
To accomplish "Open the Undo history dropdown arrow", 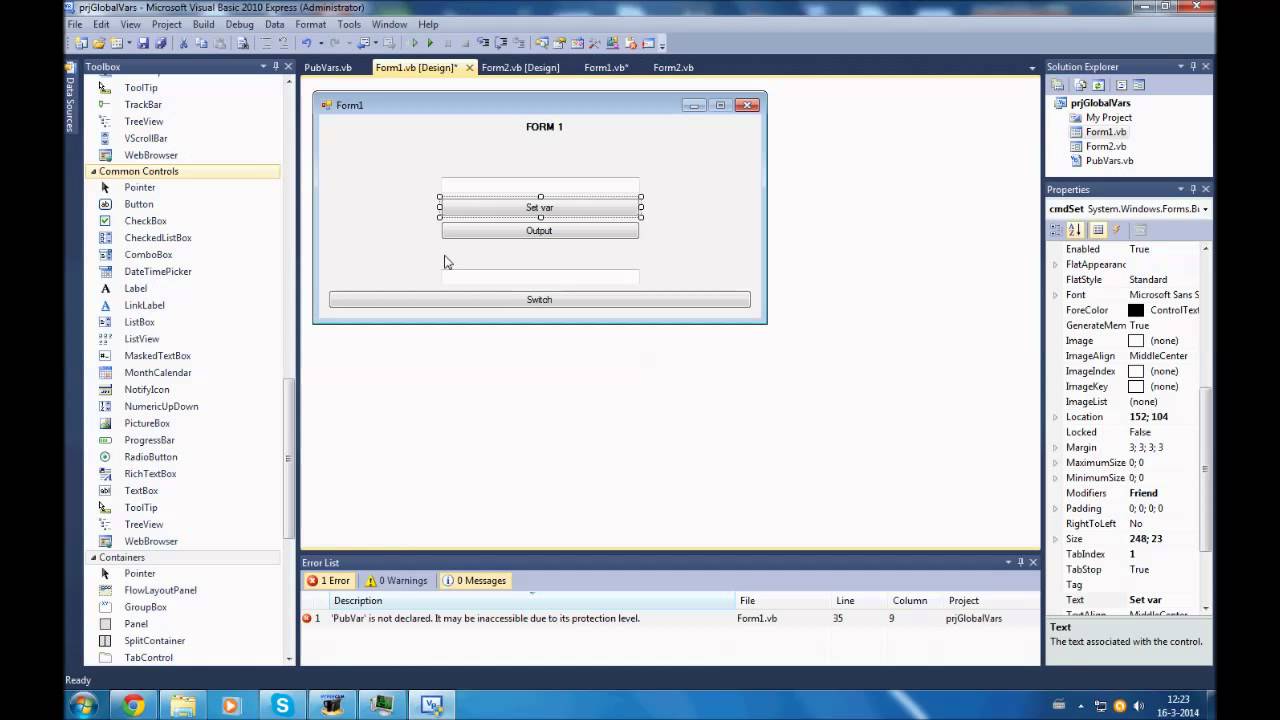I will click(321, 43).
